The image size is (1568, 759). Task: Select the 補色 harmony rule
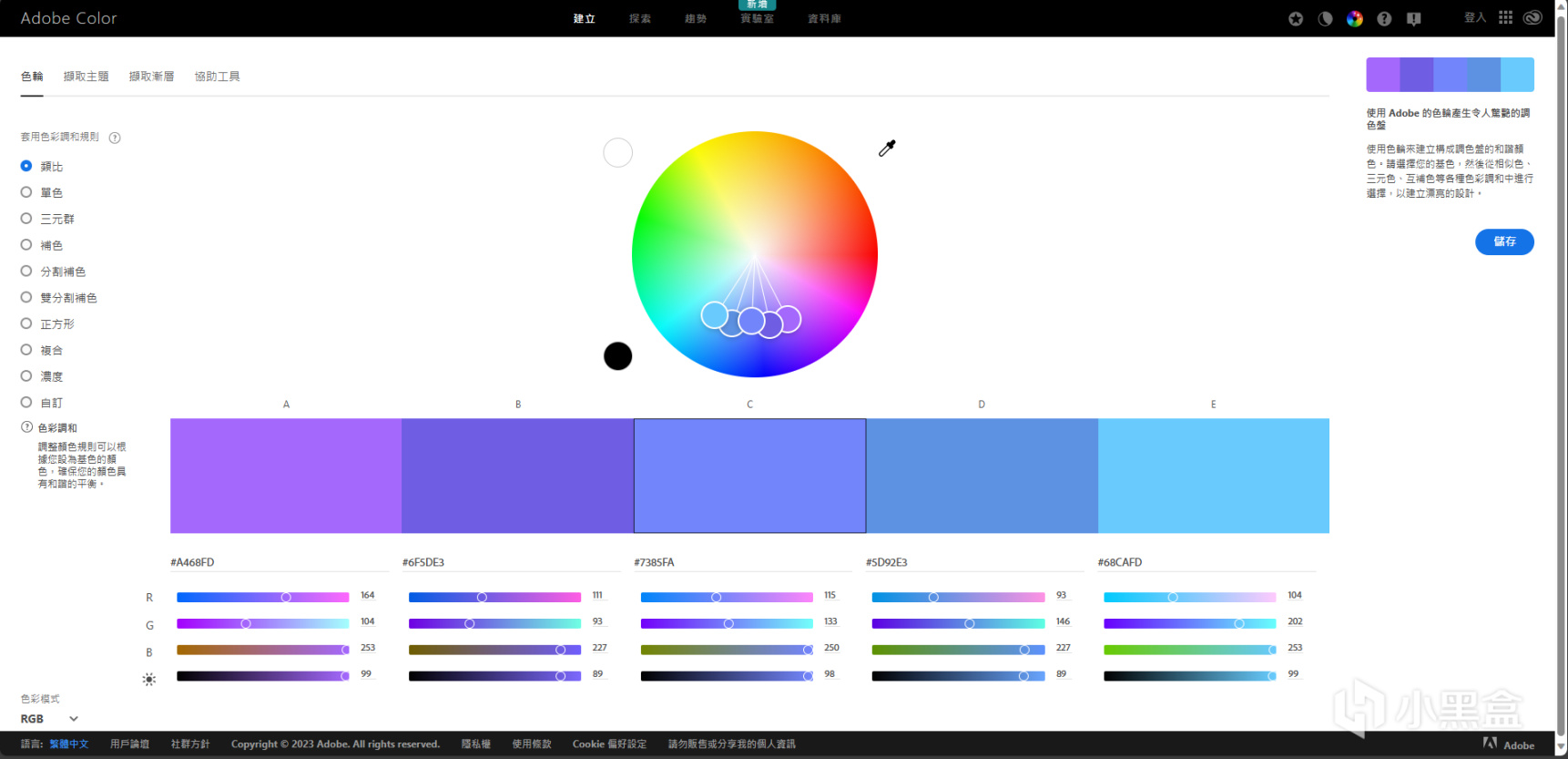click(42, 245)
